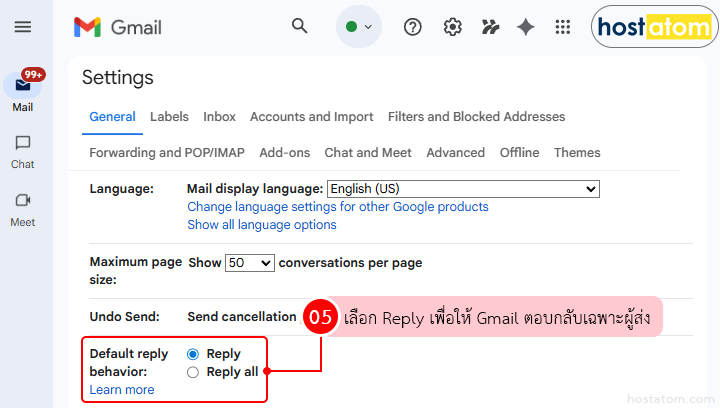Open the Advanced settings tab

[x=455, y=153]
